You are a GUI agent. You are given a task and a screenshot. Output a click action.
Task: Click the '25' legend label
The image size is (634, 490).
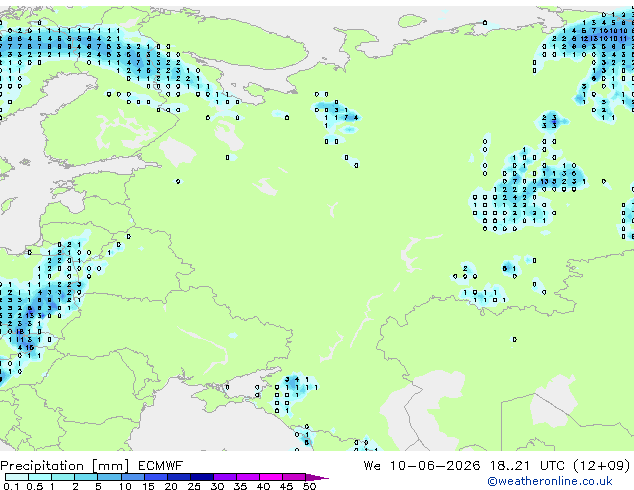point(194,486)
